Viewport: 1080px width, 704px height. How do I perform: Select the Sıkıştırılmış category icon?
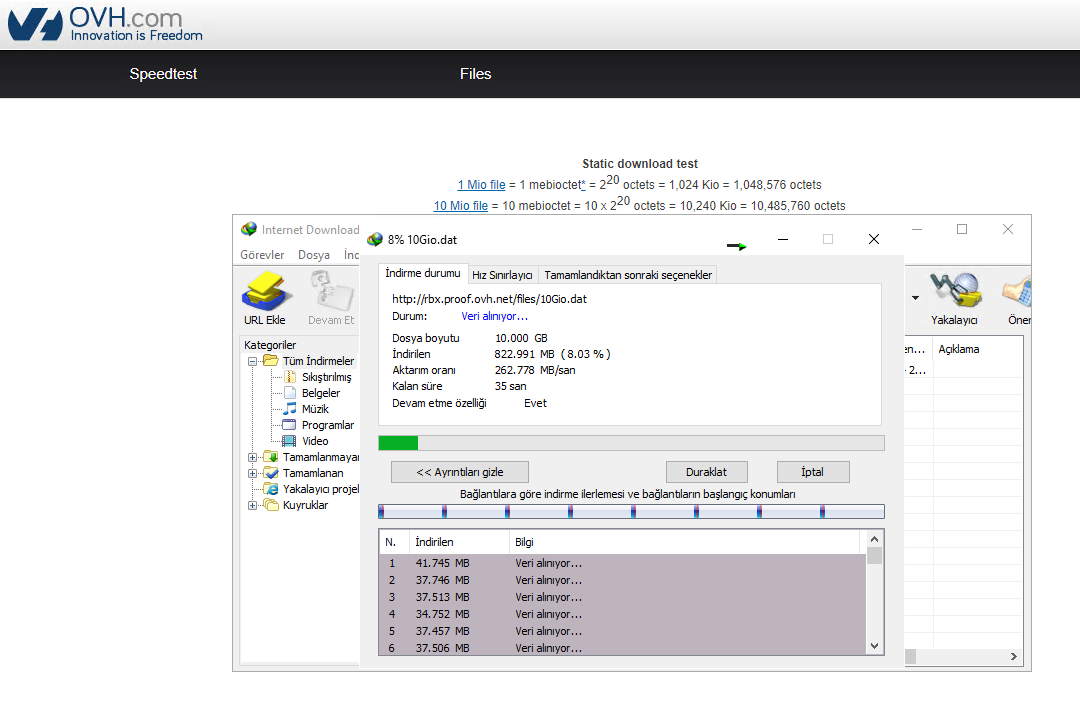(x=290, y=377)
